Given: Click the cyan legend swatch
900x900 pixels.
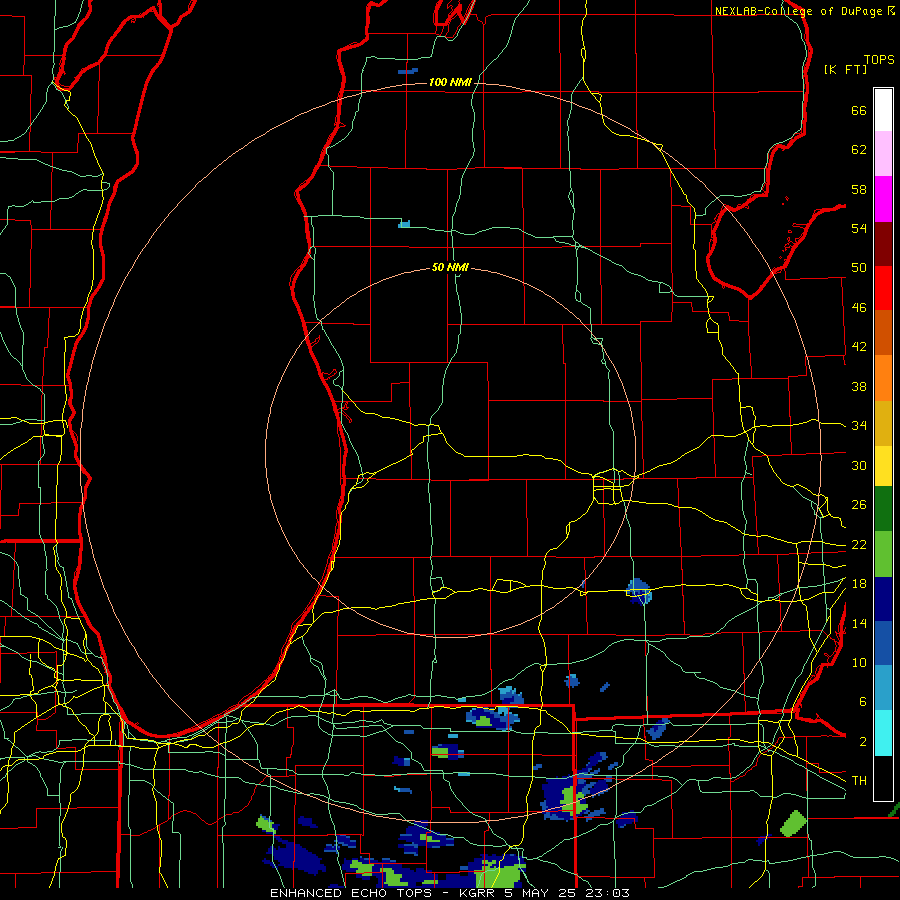Looking at the screenshot, I should tap(883, 733).
